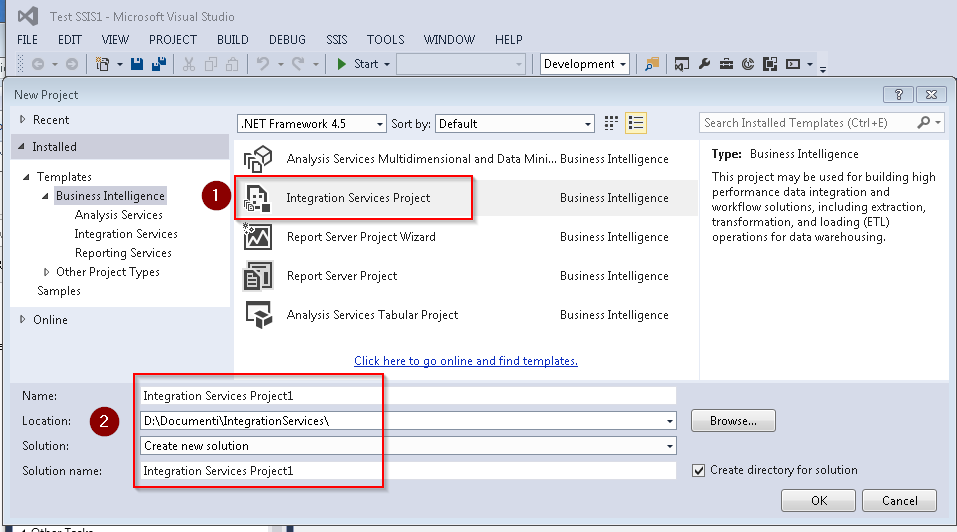The image size is (957, 532).
Task: Click the New Project dialog help button
Action: pos(898,95)
